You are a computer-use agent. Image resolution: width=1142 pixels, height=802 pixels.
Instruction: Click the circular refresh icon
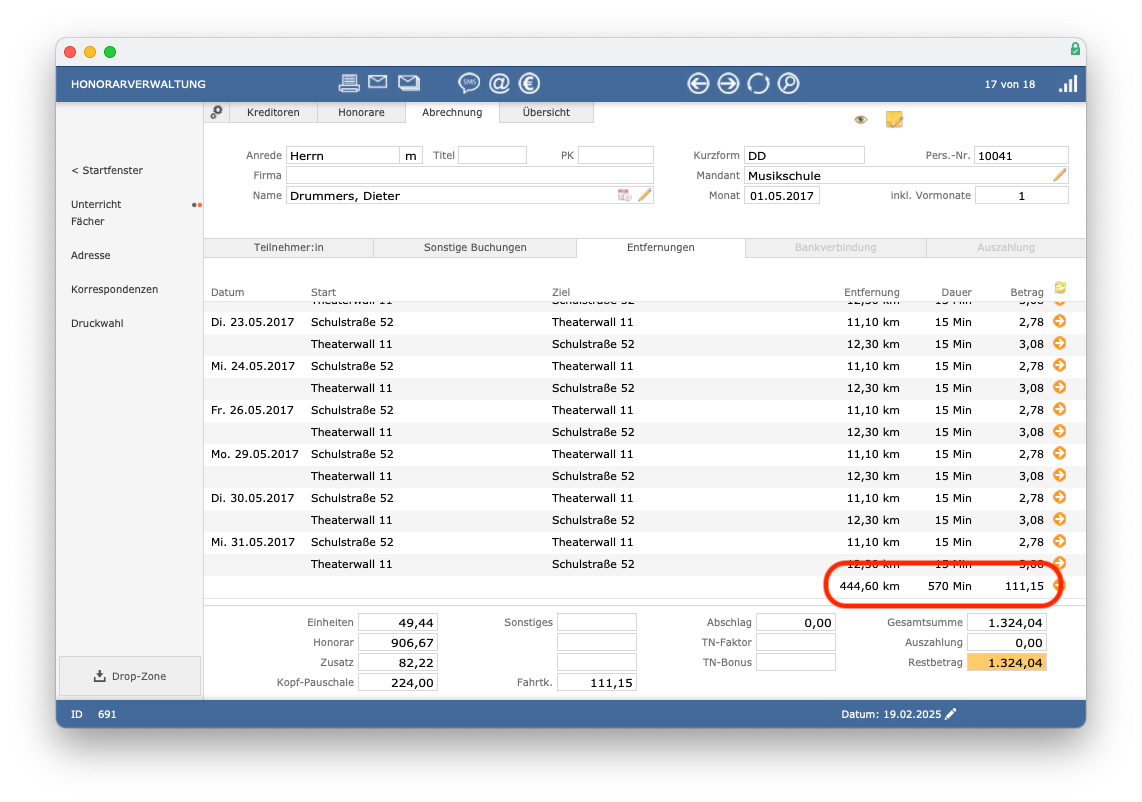pos(758,84)
